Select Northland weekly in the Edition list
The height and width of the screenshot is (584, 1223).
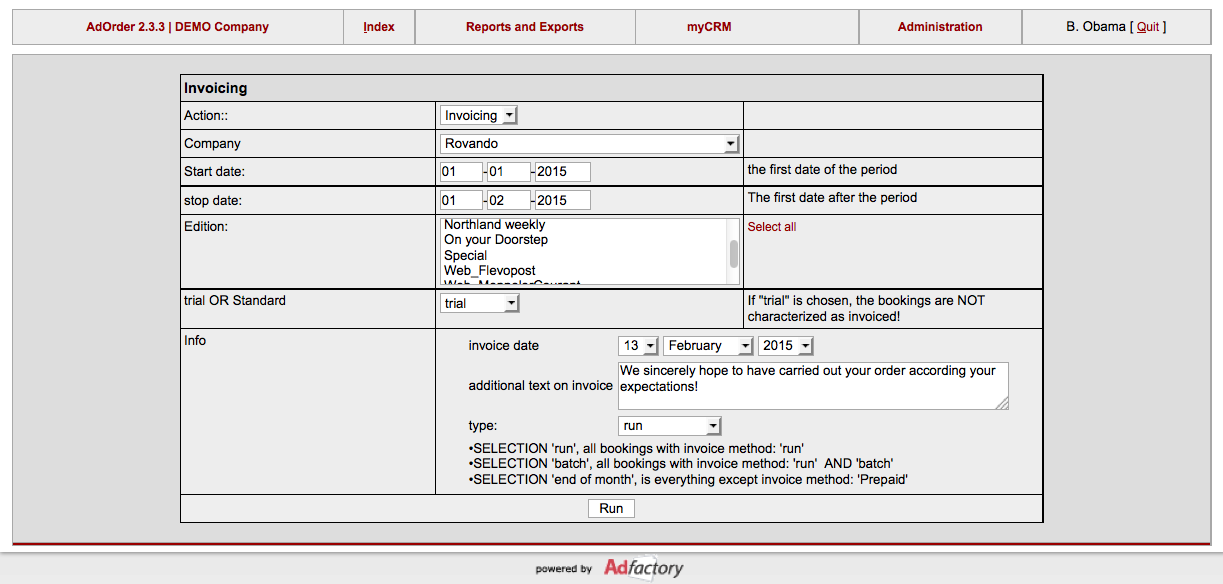click(x=494, y=224)
